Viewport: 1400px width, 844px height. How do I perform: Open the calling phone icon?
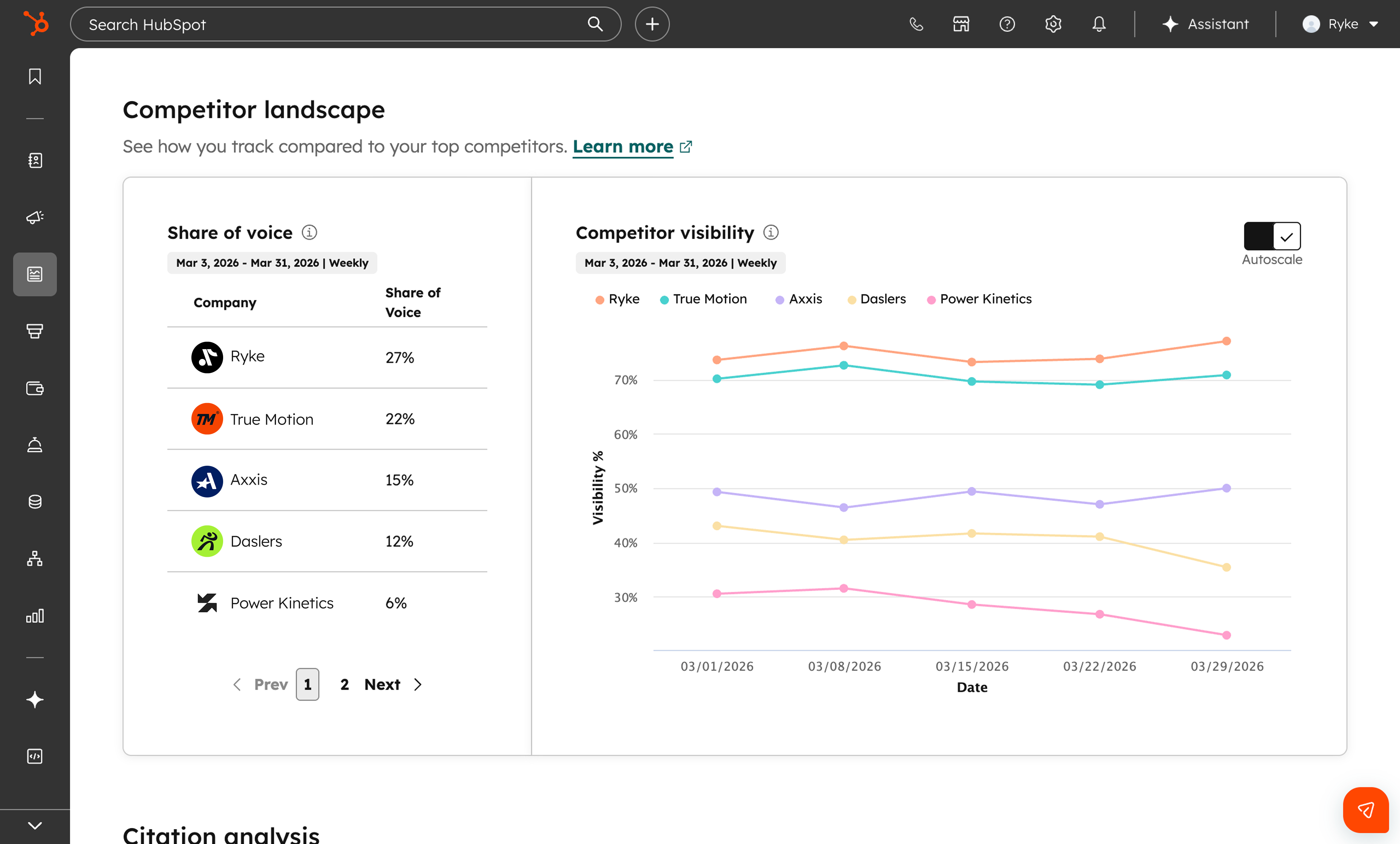coord(916,24)
